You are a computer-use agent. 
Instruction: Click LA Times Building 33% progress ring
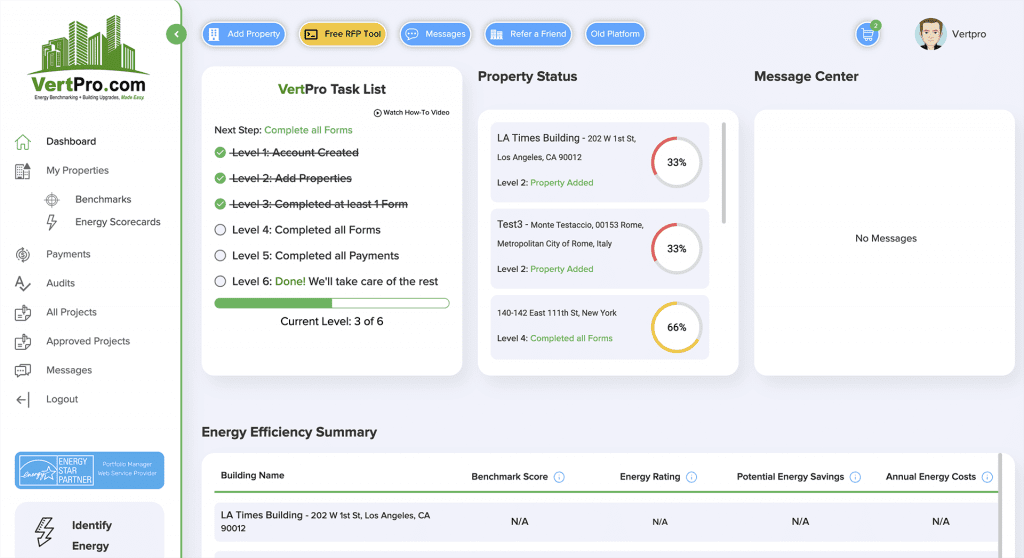(x=677, y=162)
